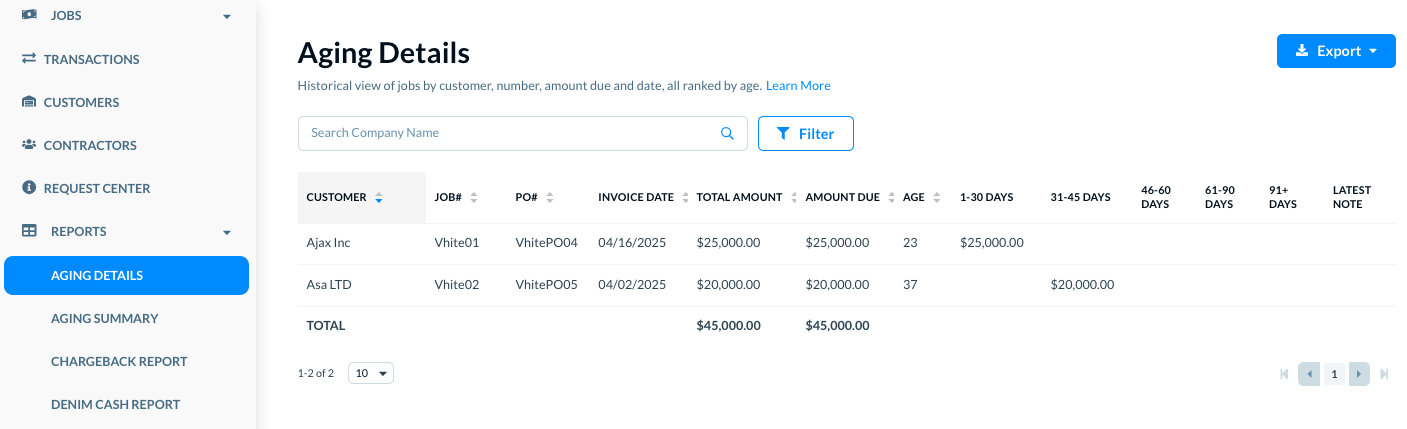The height and width of the screenshot is (429, 1407).
Task: Focus the Search Company Name field
Action: (x=523, y=133)
